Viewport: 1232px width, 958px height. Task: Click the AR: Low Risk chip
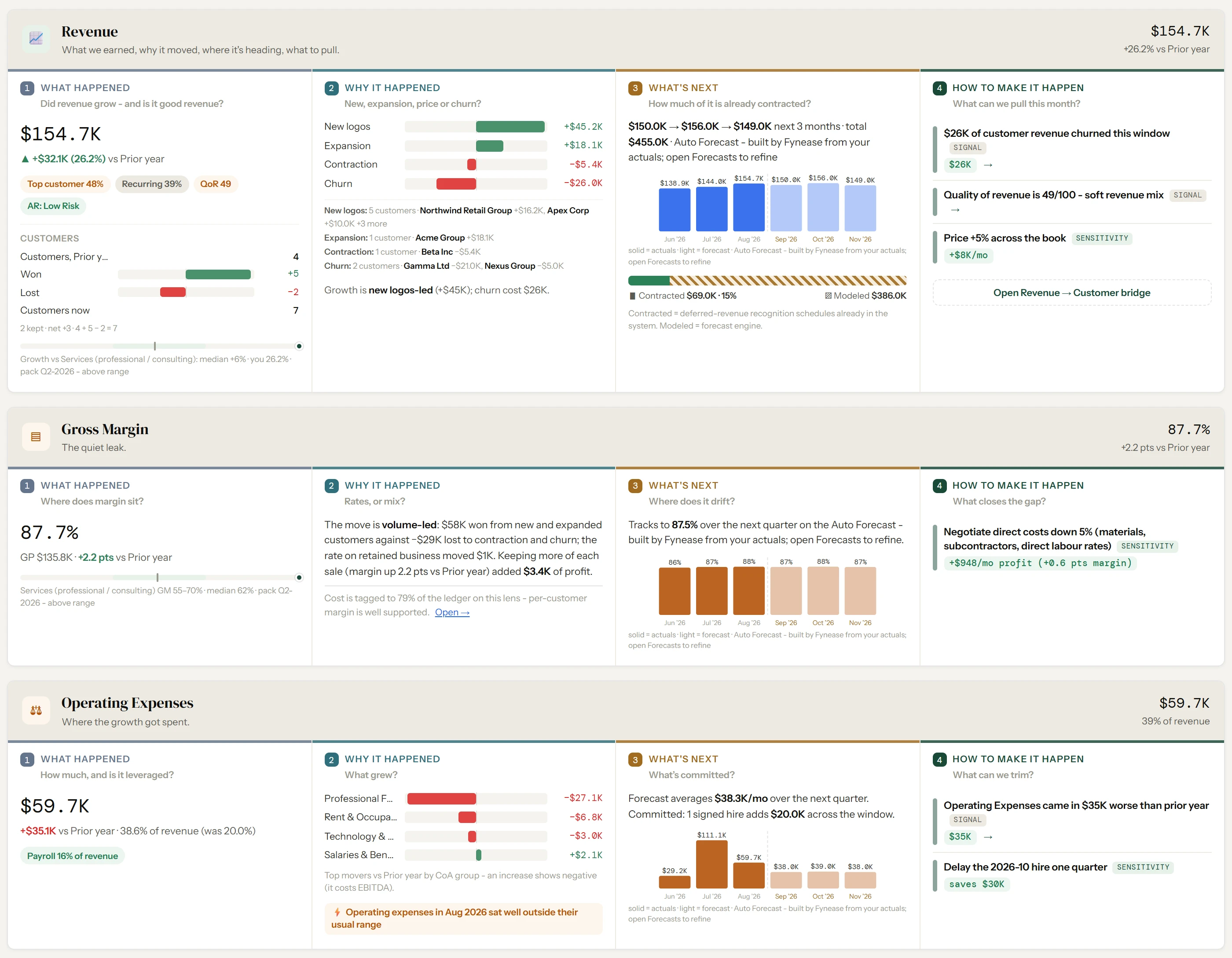click(x=53, y=206)
